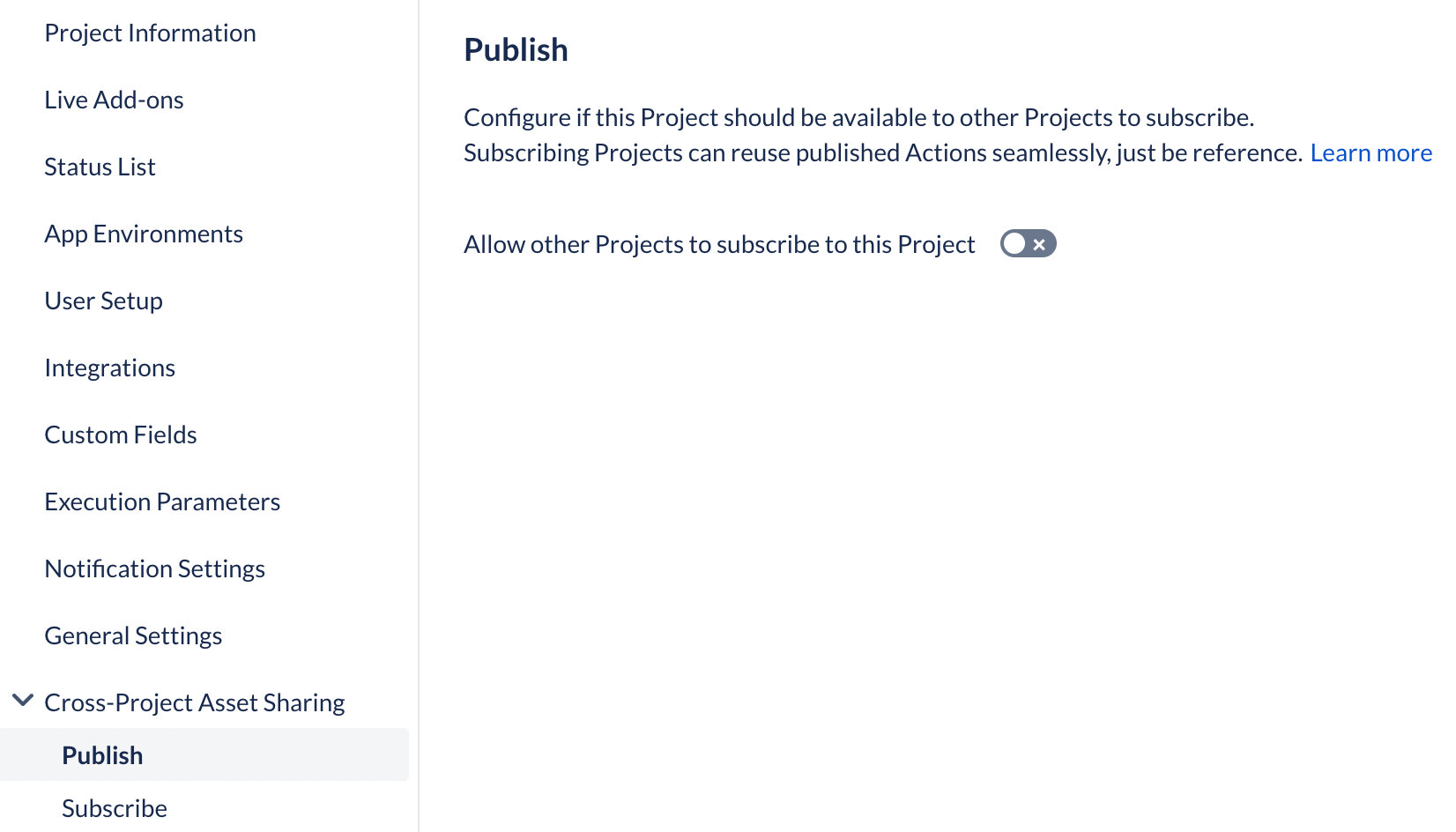Open the Learn more link

pos(1371,153)
